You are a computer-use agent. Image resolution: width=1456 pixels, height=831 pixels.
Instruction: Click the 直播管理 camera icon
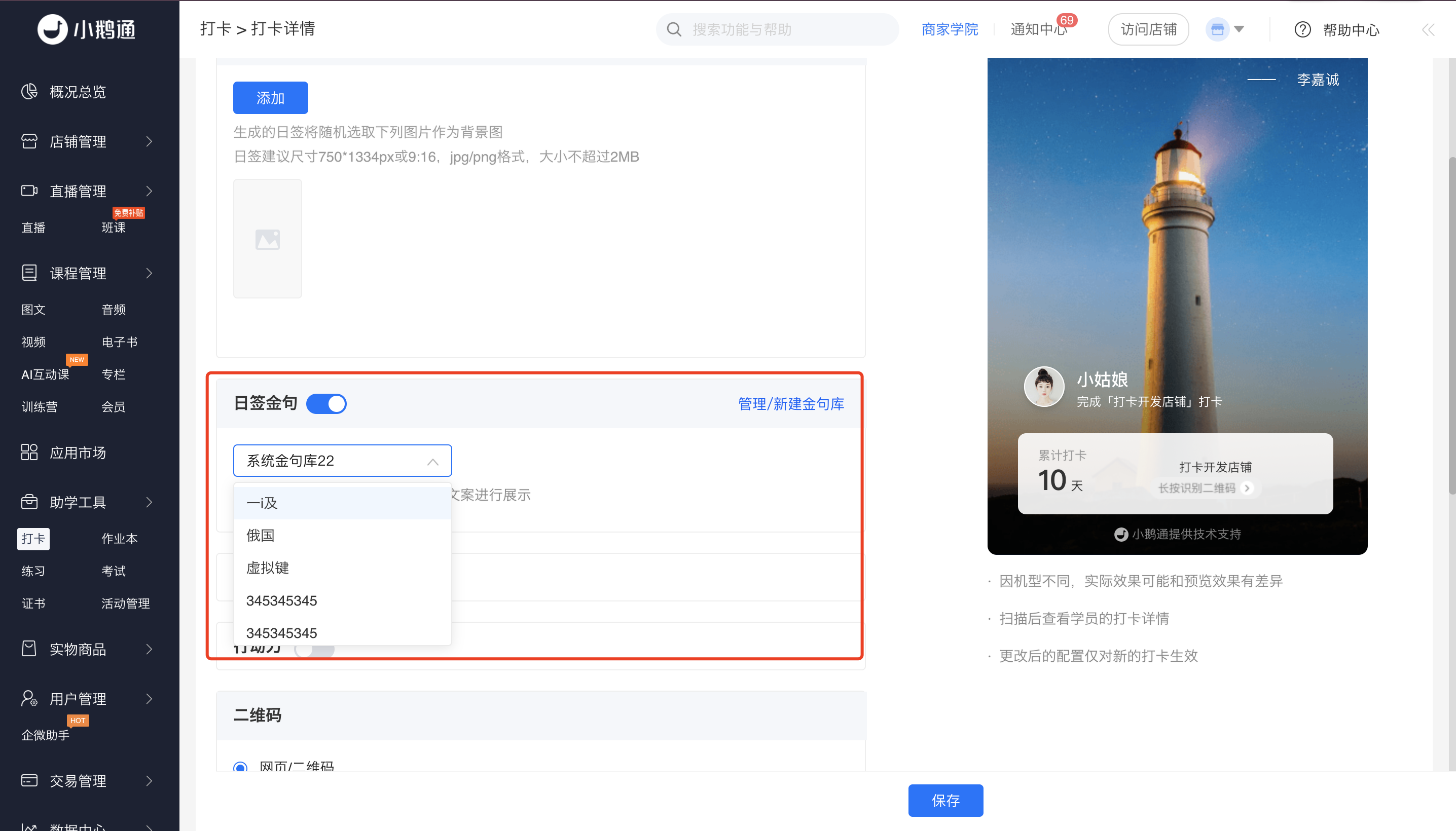tap(29, 191)
